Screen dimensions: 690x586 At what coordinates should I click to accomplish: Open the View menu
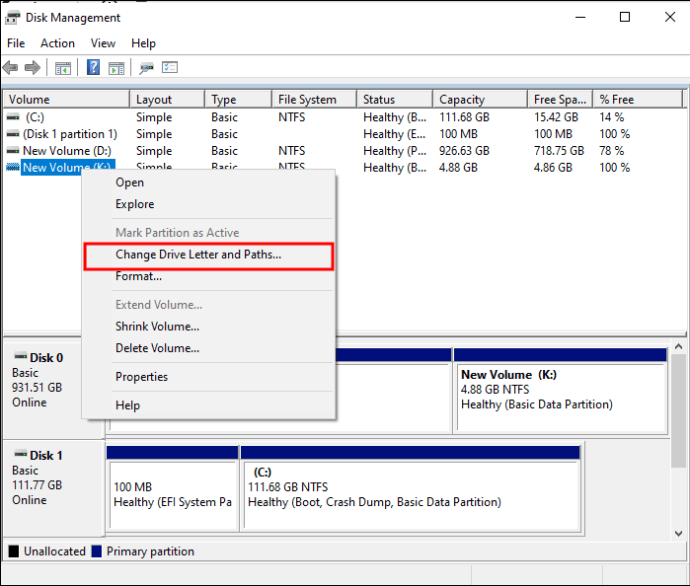tap(103, 43)
